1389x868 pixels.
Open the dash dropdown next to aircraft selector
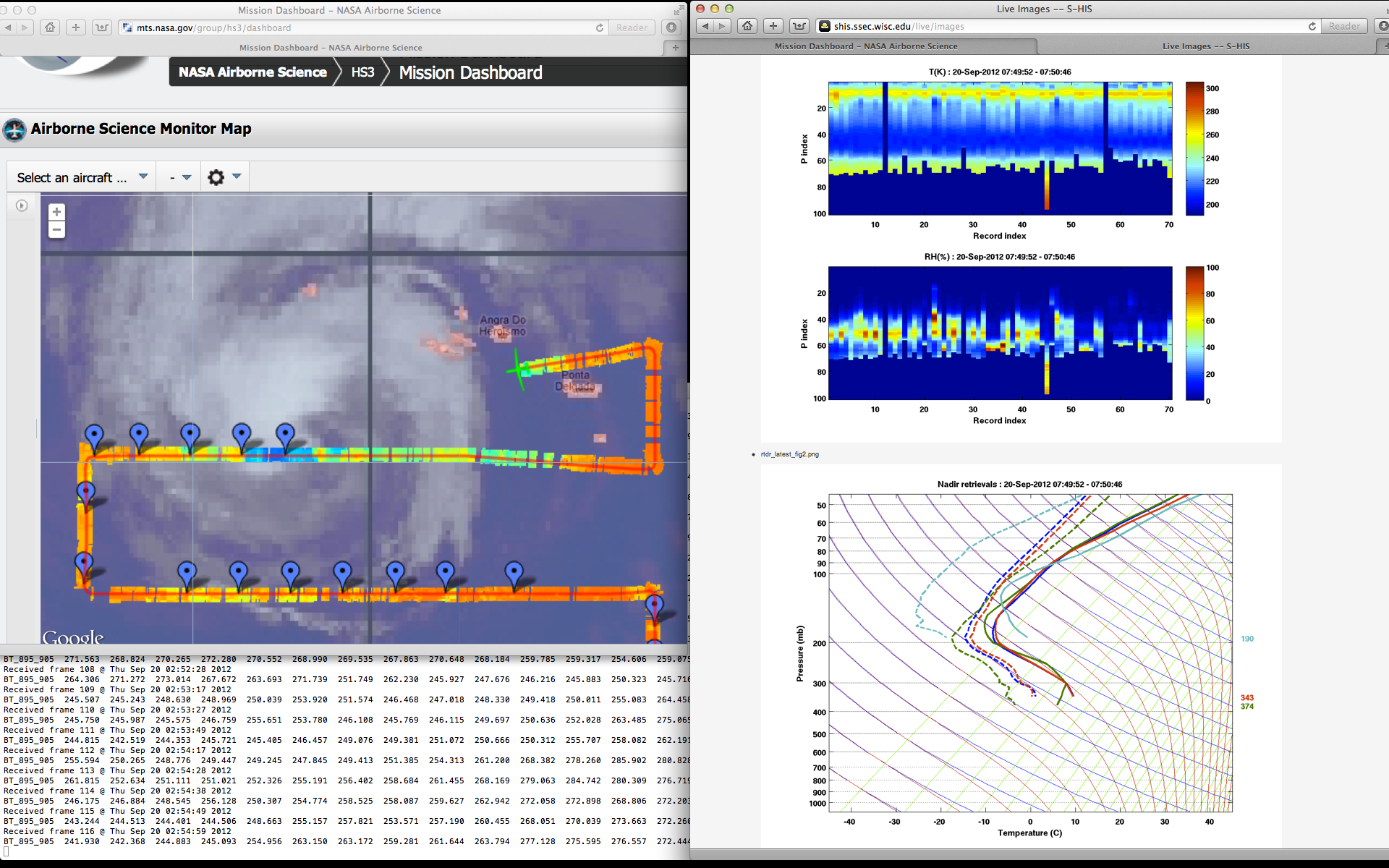point(179,177)
